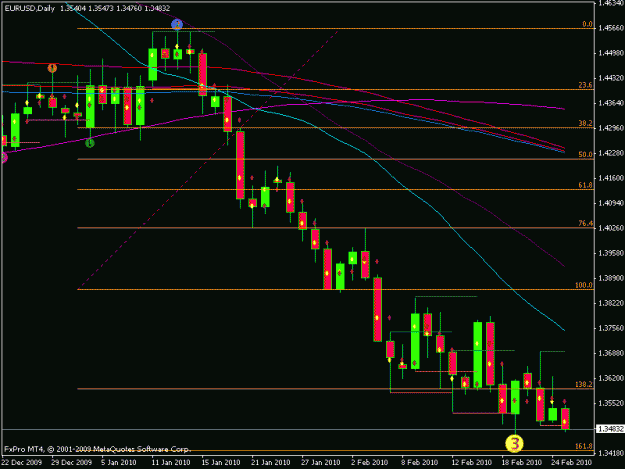Click the 1.38220 price axis label
The height and width of the screenshot is (469, 625).
(x=611, y=303)
